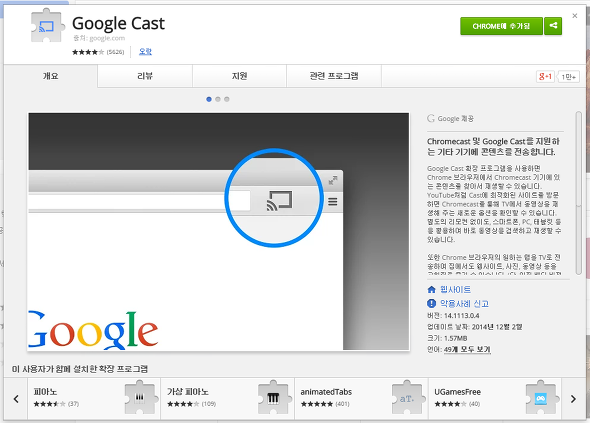This screenshot has height=423, width=590.
Task: Click the 1만+ count bubble
Action: [x=569, y=77]
